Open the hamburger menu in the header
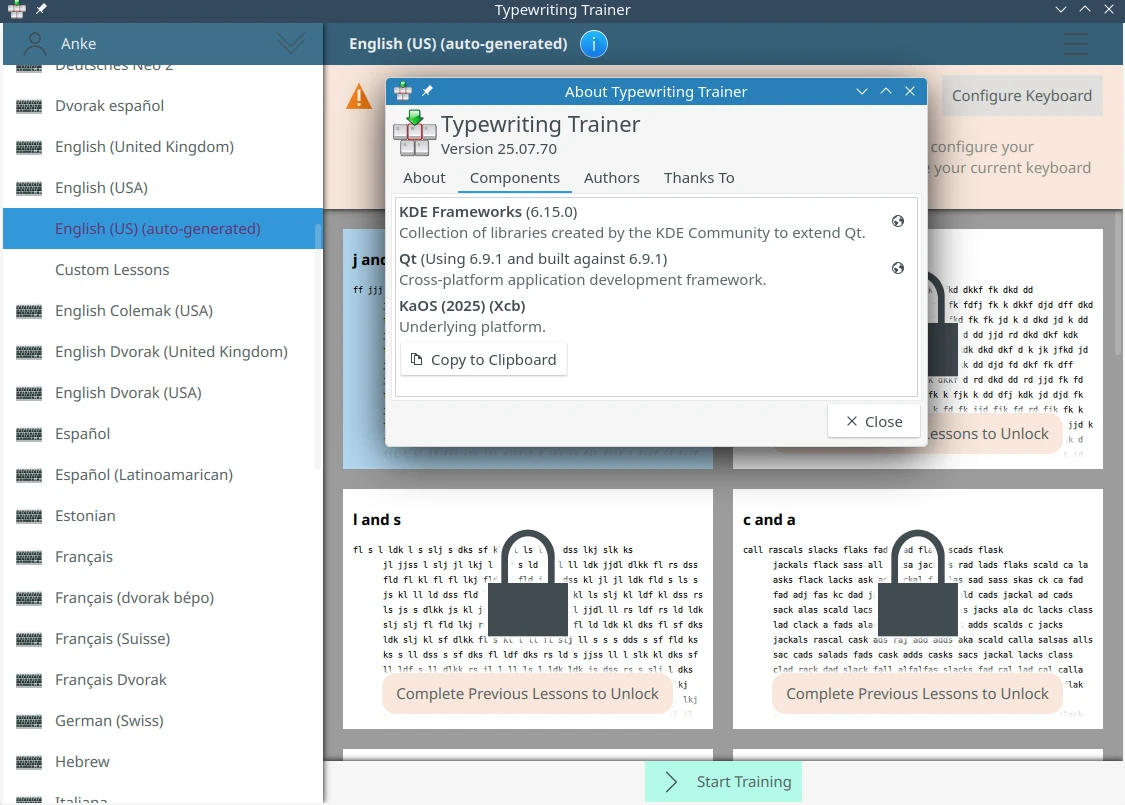The image size is (1125, 805). click(1076, 44)
